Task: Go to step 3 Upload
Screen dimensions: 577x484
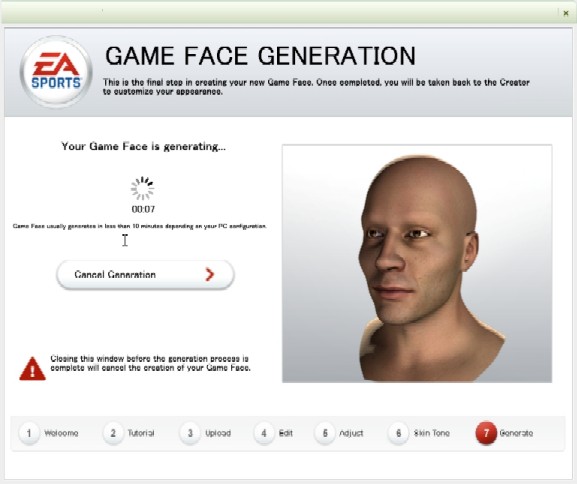Action: coord(205,433)
